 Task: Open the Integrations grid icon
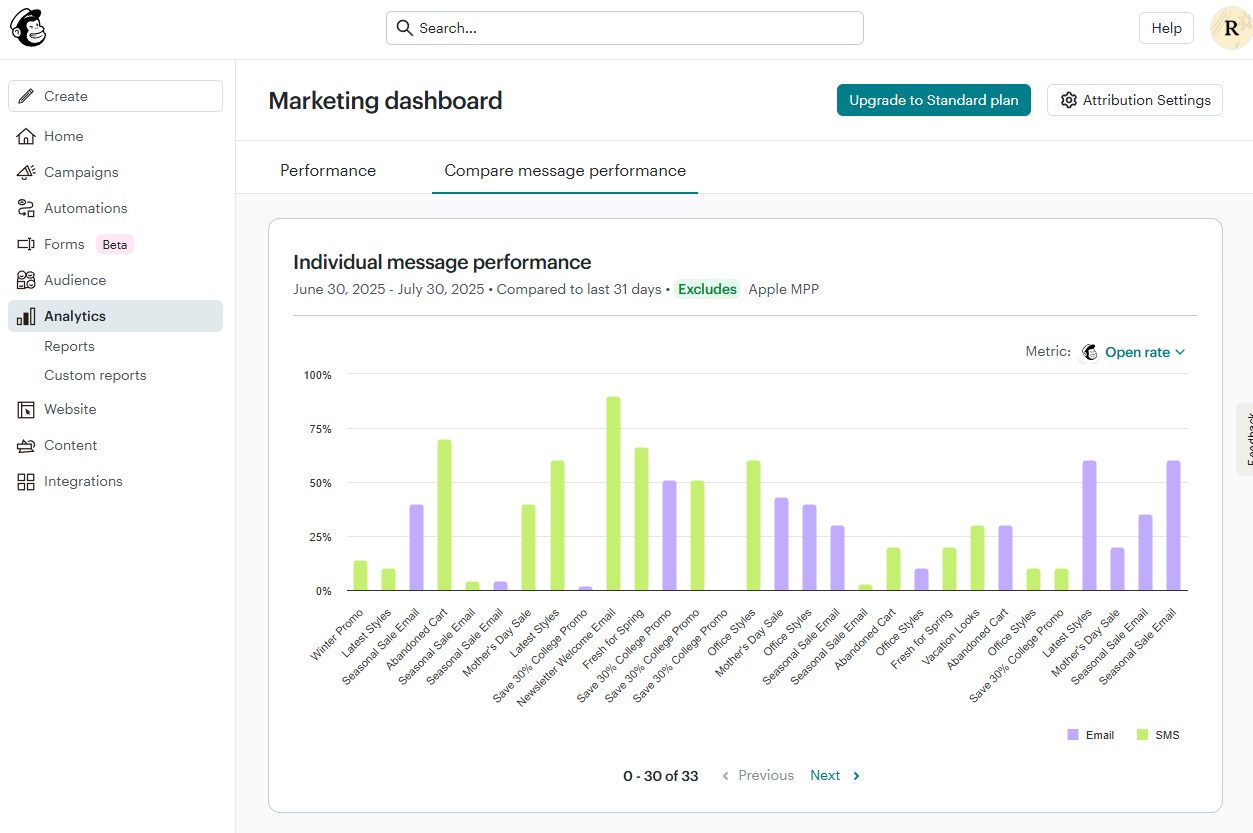pos(26,481)
